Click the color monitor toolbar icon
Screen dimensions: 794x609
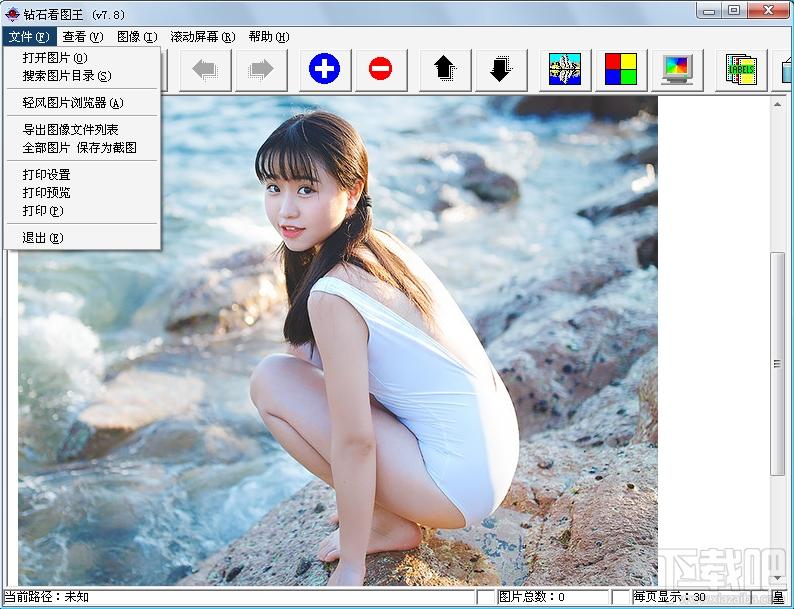pos(677,70)
